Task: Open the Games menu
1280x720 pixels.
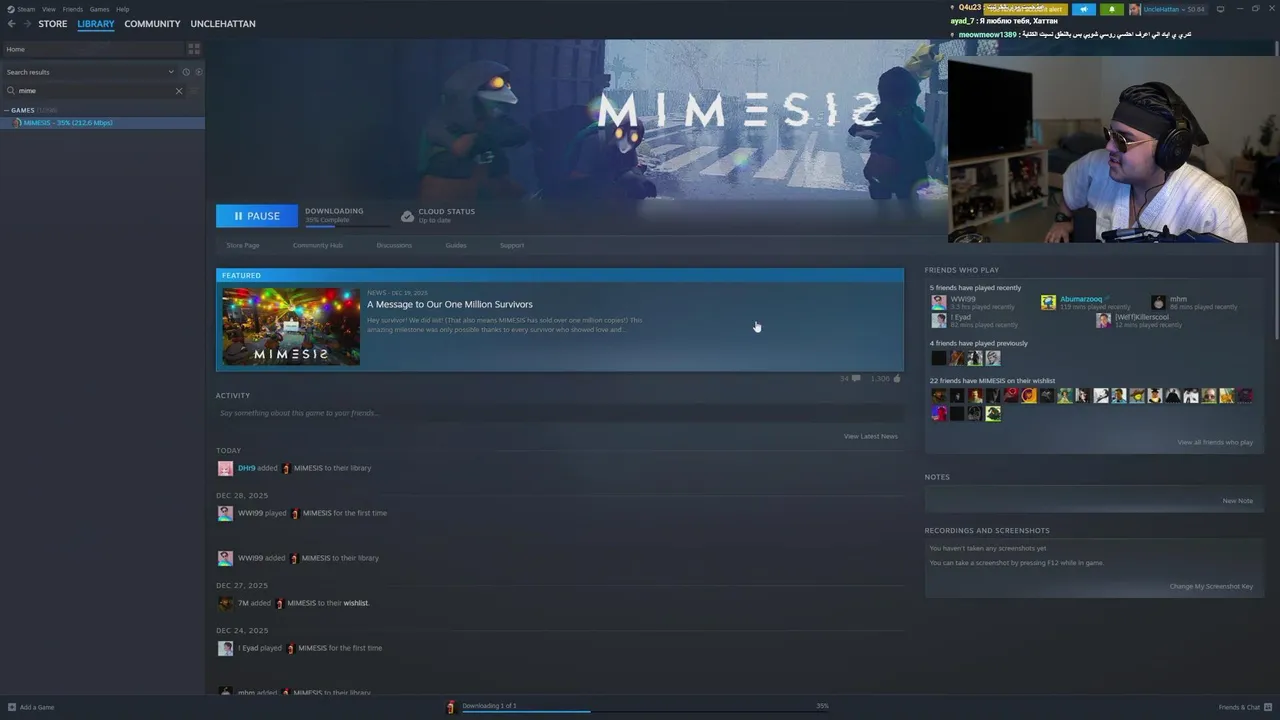Action: pos(99,9)
